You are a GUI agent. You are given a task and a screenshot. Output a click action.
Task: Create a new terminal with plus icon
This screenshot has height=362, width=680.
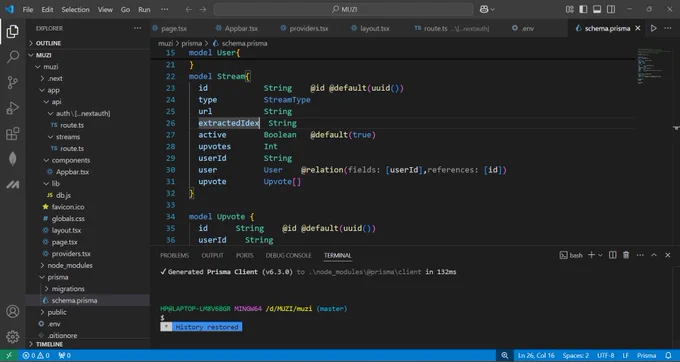(x=591, y=255)
